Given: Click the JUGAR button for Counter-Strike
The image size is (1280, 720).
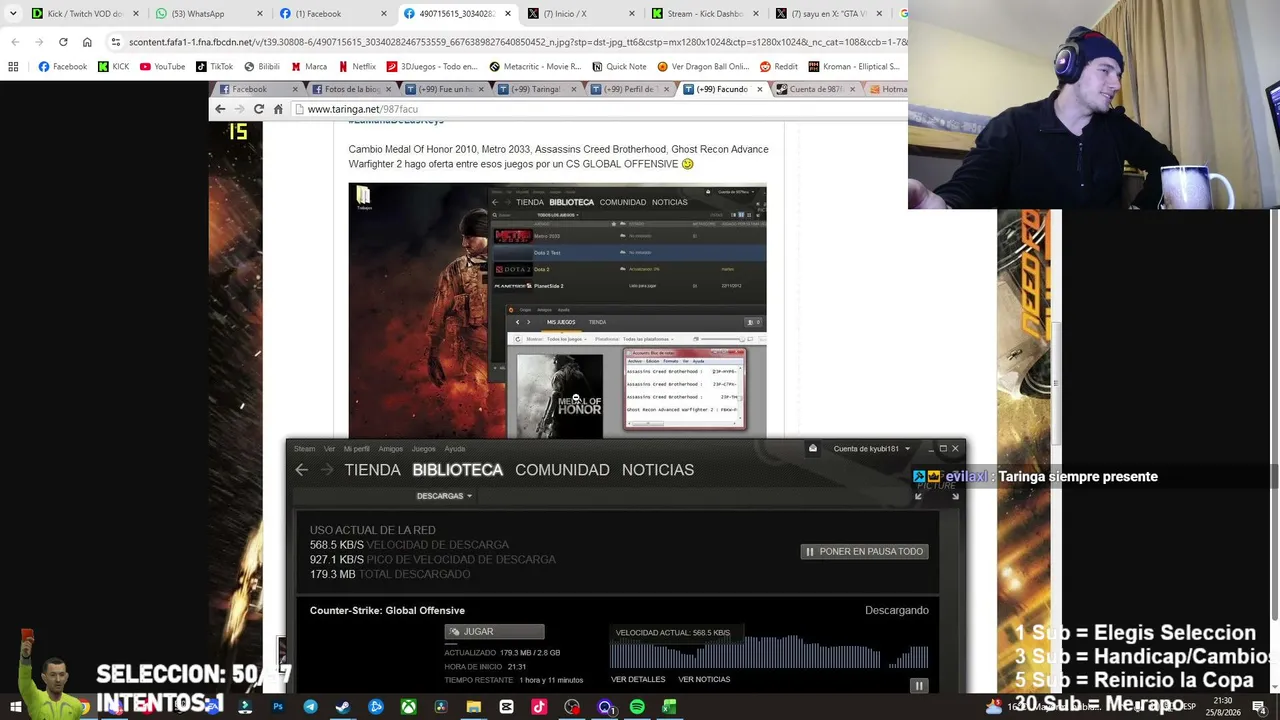Looking at the screenshot, I should pos(494,632).
